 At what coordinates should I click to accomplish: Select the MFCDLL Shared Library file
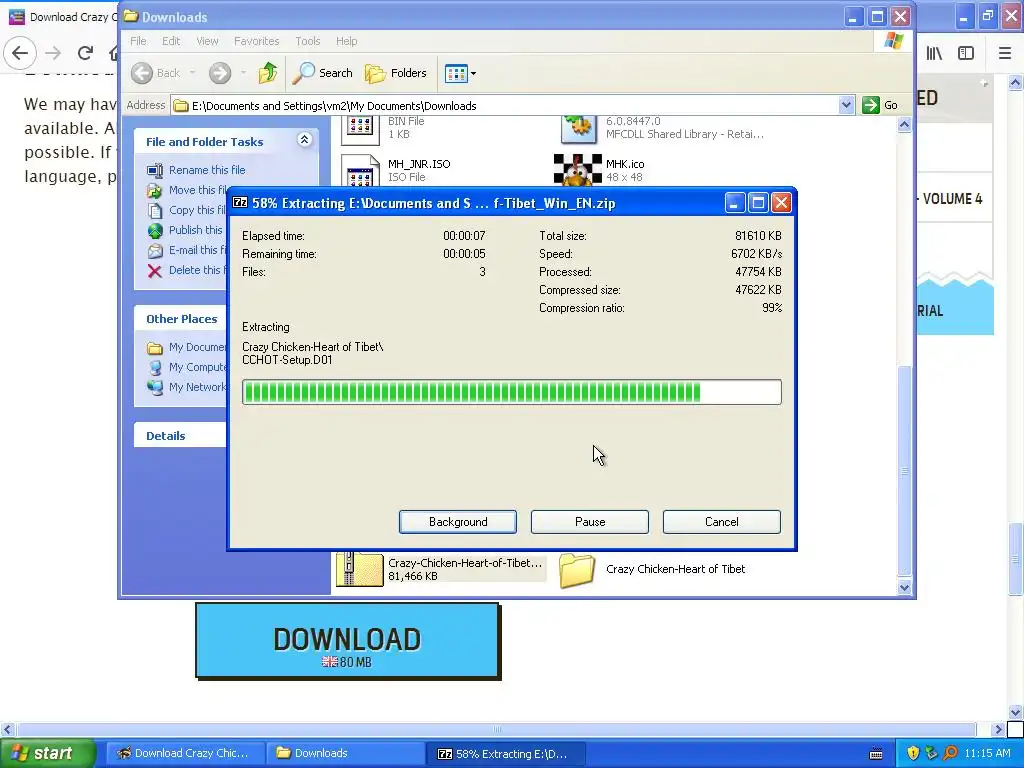(662, 129)
